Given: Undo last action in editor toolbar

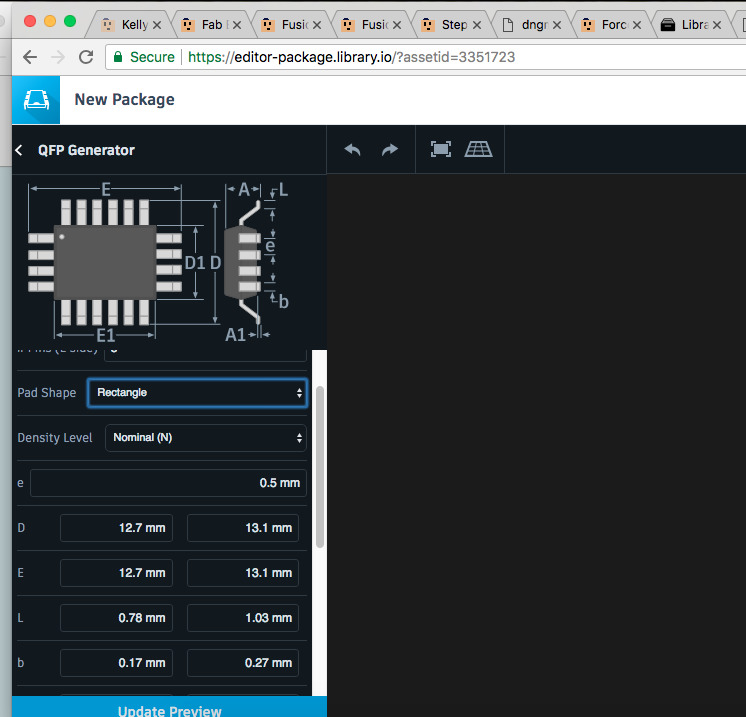Looking at the screenshot, I should [353, 150].
